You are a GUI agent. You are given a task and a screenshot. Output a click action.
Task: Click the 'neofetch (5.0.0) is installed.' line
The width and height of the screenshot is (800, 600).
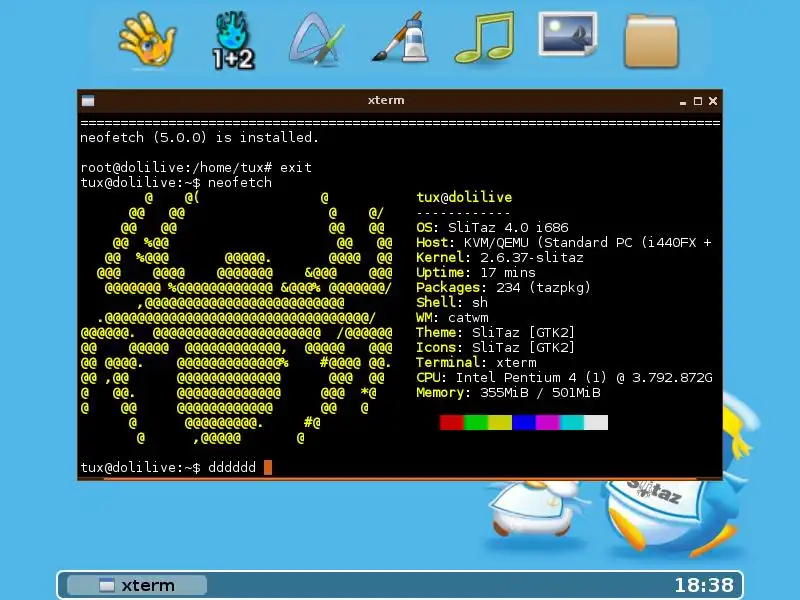199,138
